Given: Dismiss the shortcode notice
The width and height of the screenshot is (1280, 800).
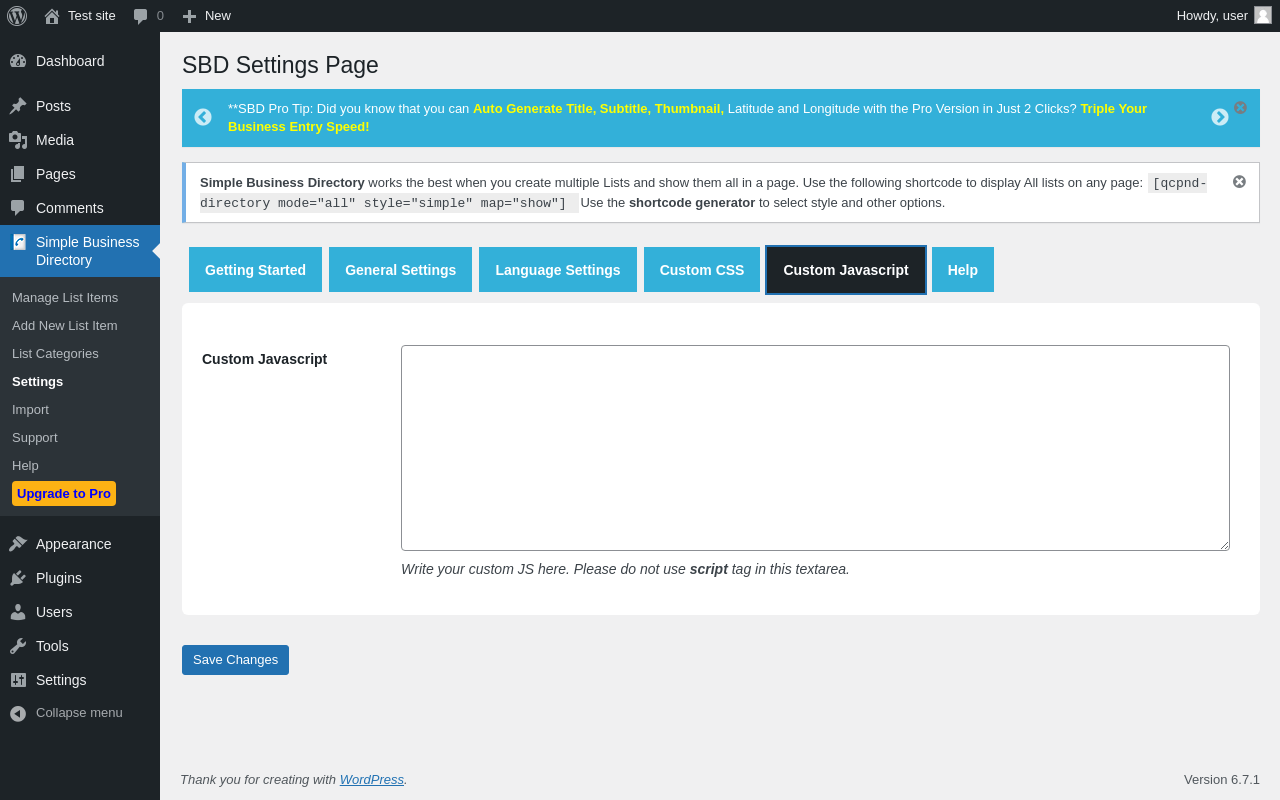Looking at the screenshot, I should pos(1240,182).
